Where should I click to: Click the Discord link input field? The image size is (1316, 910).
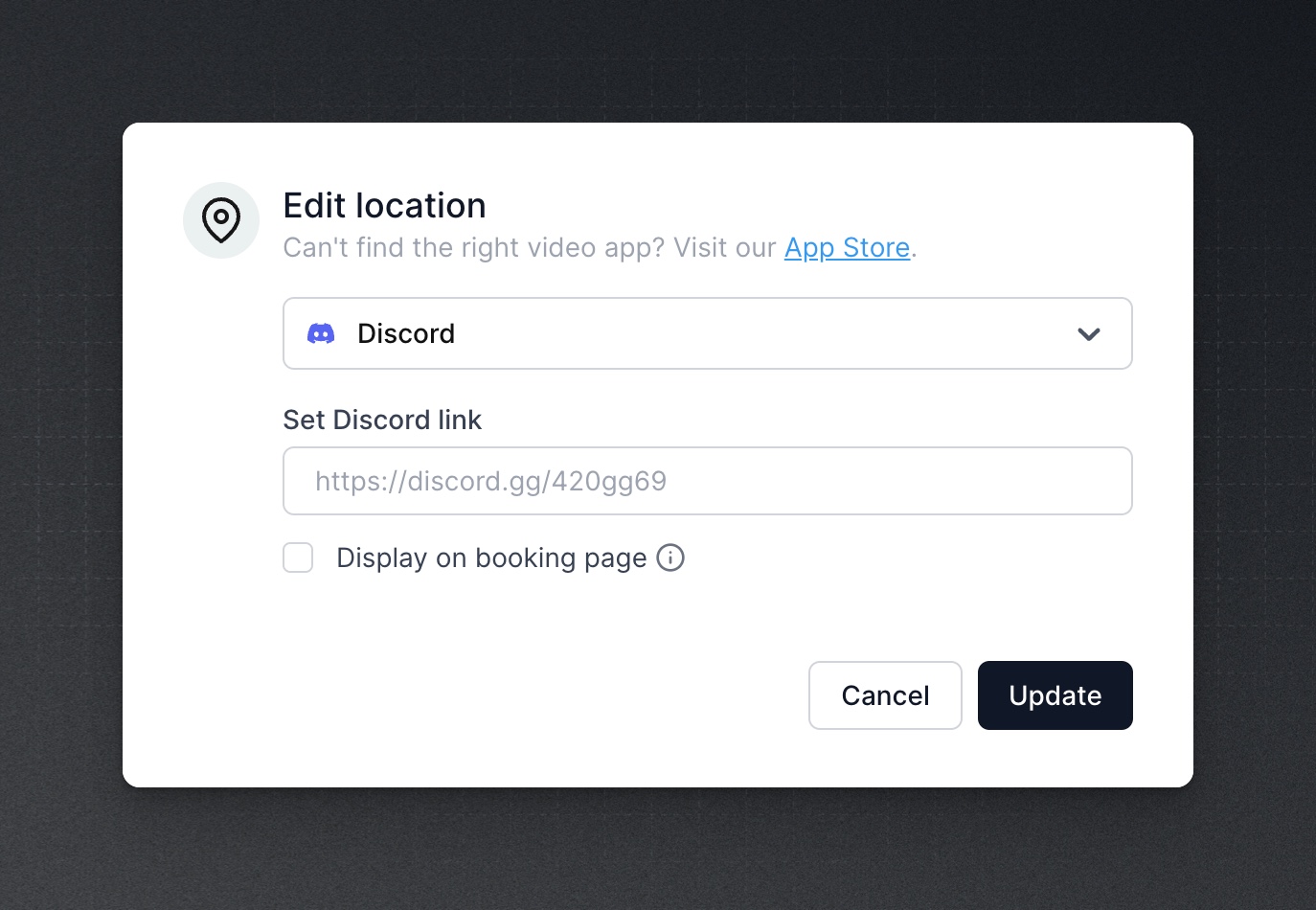click(x=708, y=481)
